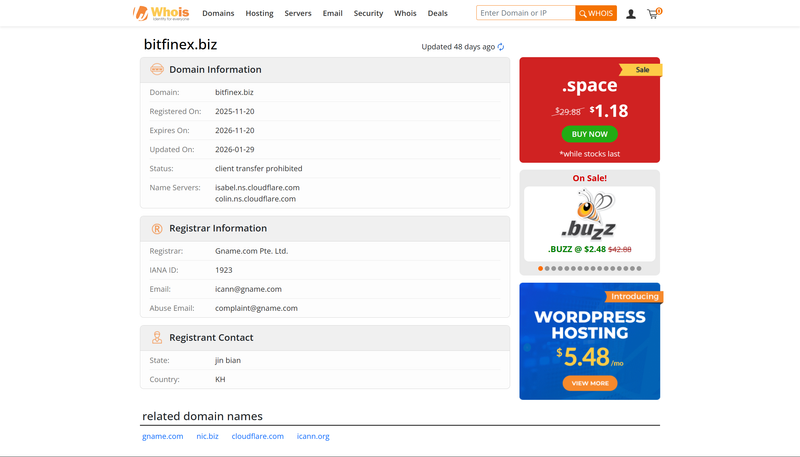
Task: Click the Domain Information heading
Action: click(x=215, y=69)
